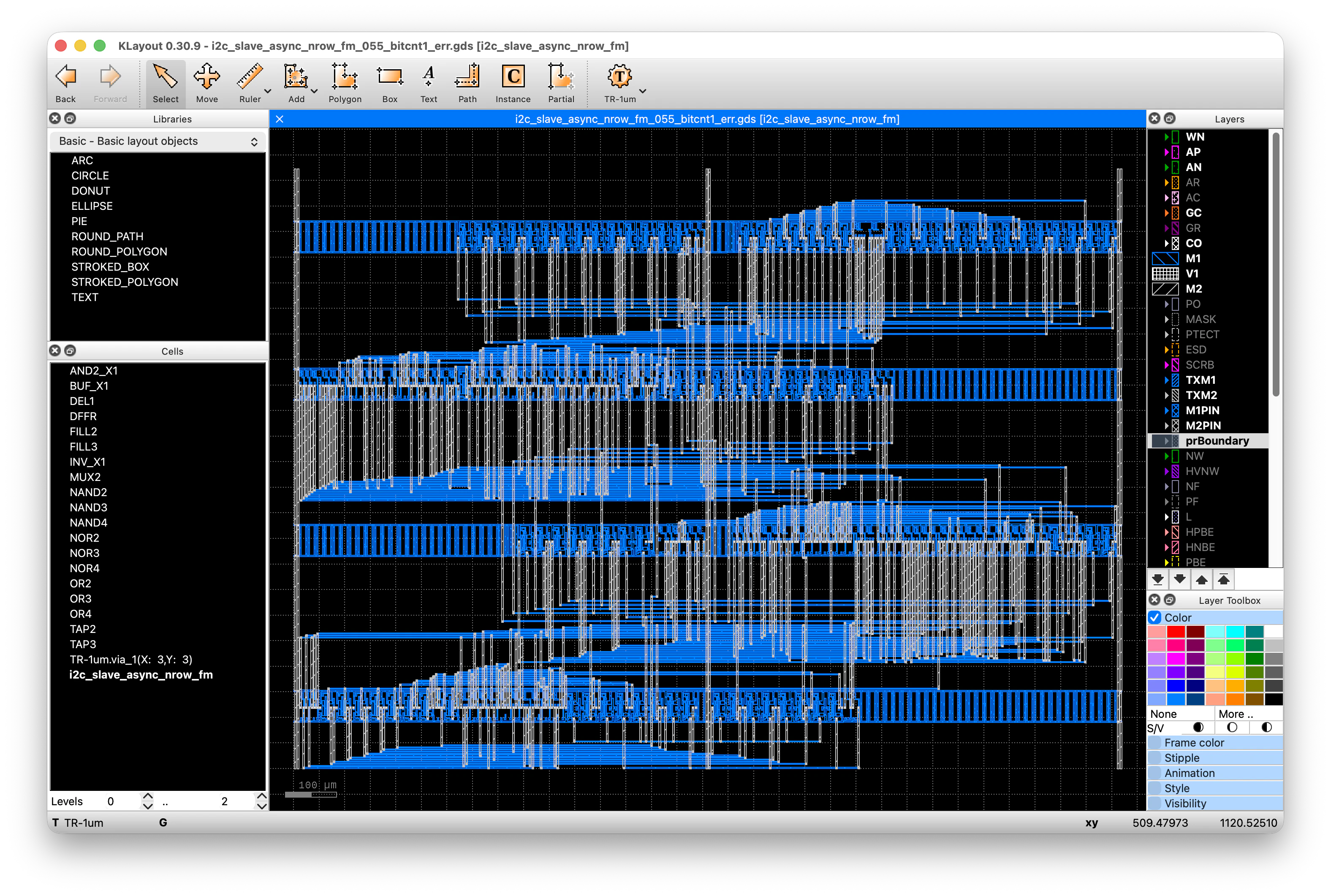Activate the Text tool

(x=429, y=84)
